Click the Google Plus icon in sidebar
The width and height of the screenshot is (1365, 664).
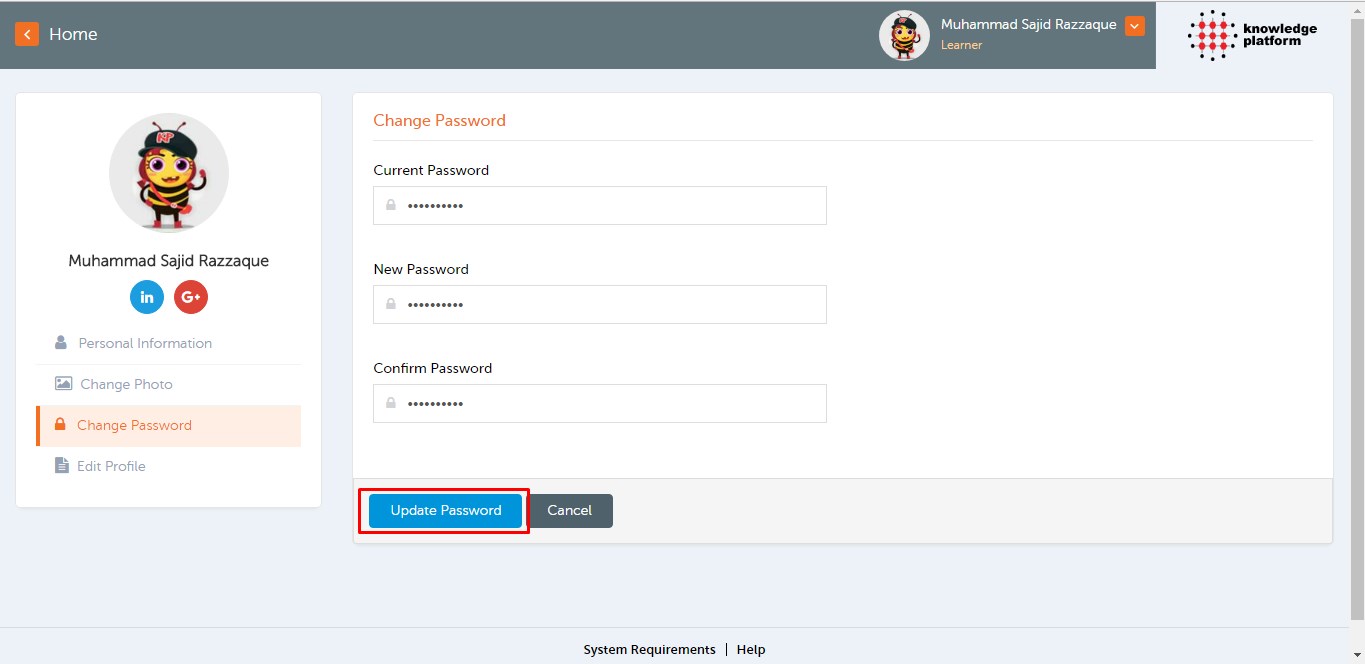click(191, 297)
